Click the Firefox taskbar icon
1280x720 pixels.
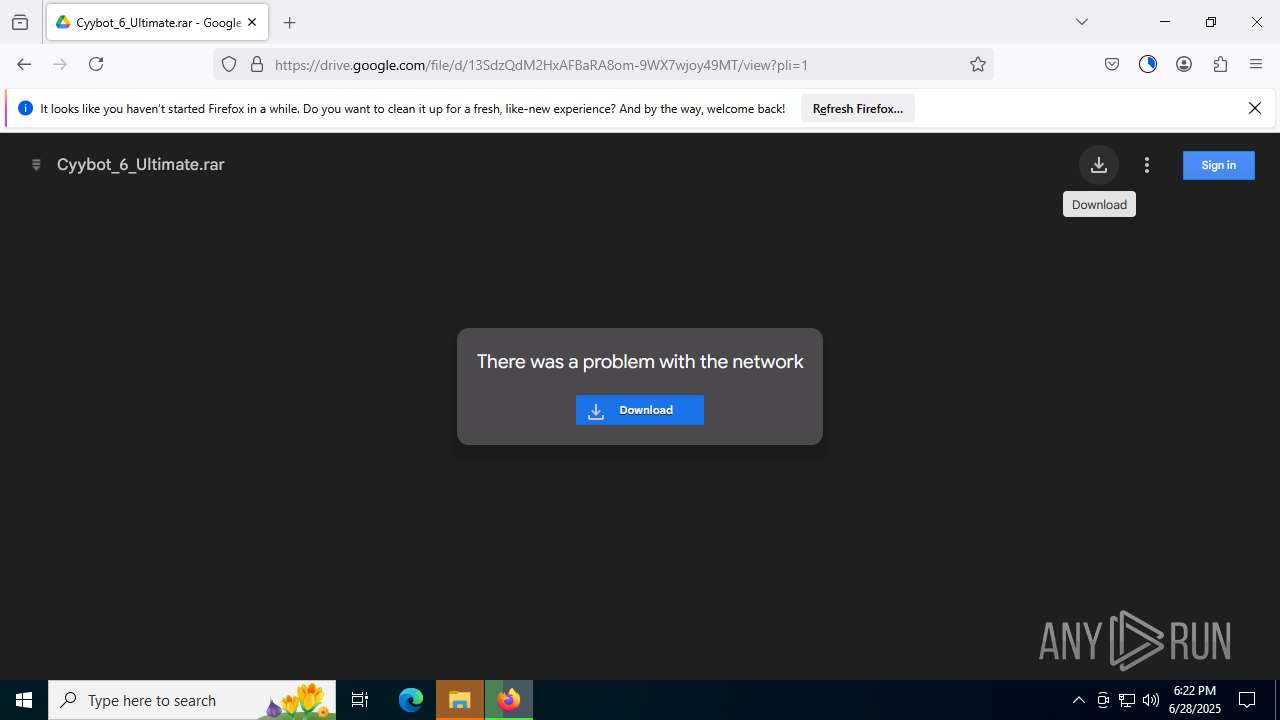tap(509, 700)
